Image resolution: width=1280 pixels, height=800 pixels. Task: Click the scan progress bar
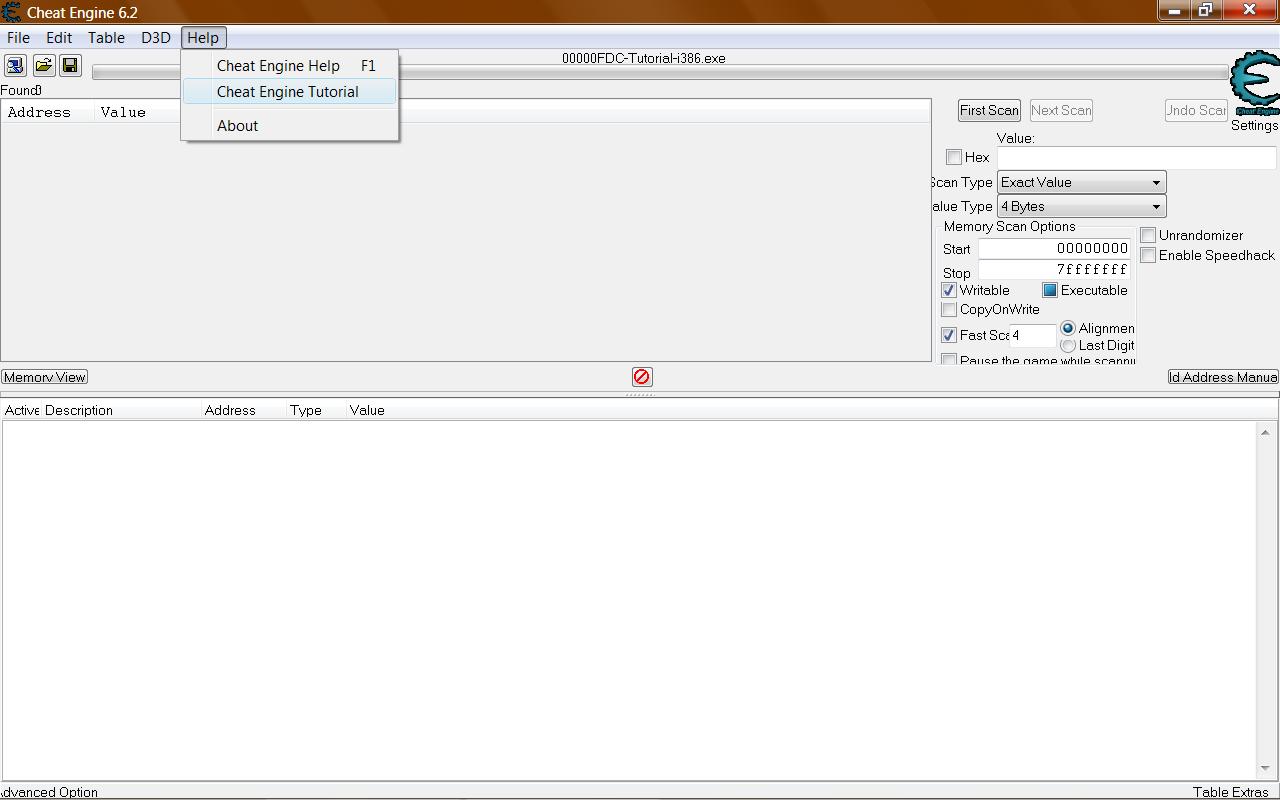660,72
